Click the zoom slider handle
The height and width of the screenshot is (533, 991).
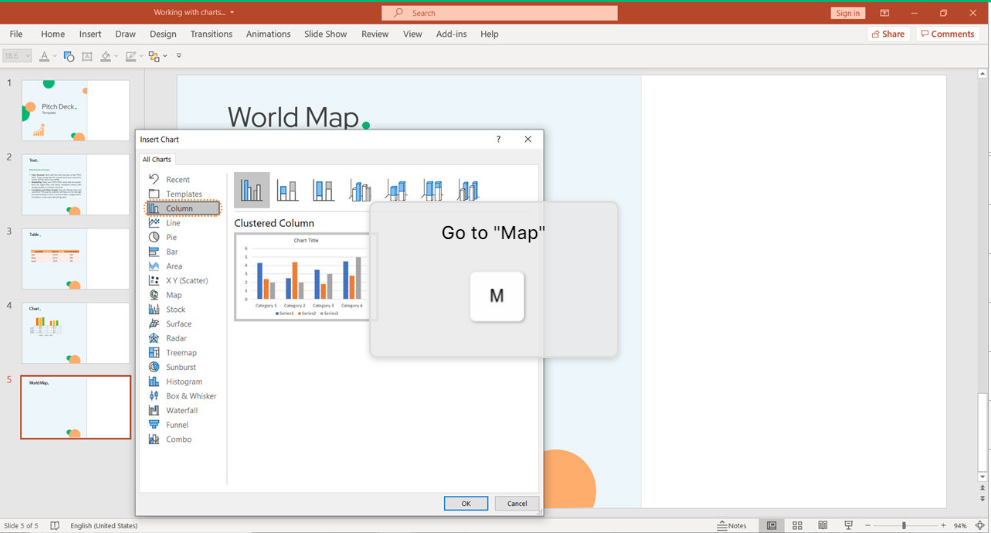(x=904, y=525)
